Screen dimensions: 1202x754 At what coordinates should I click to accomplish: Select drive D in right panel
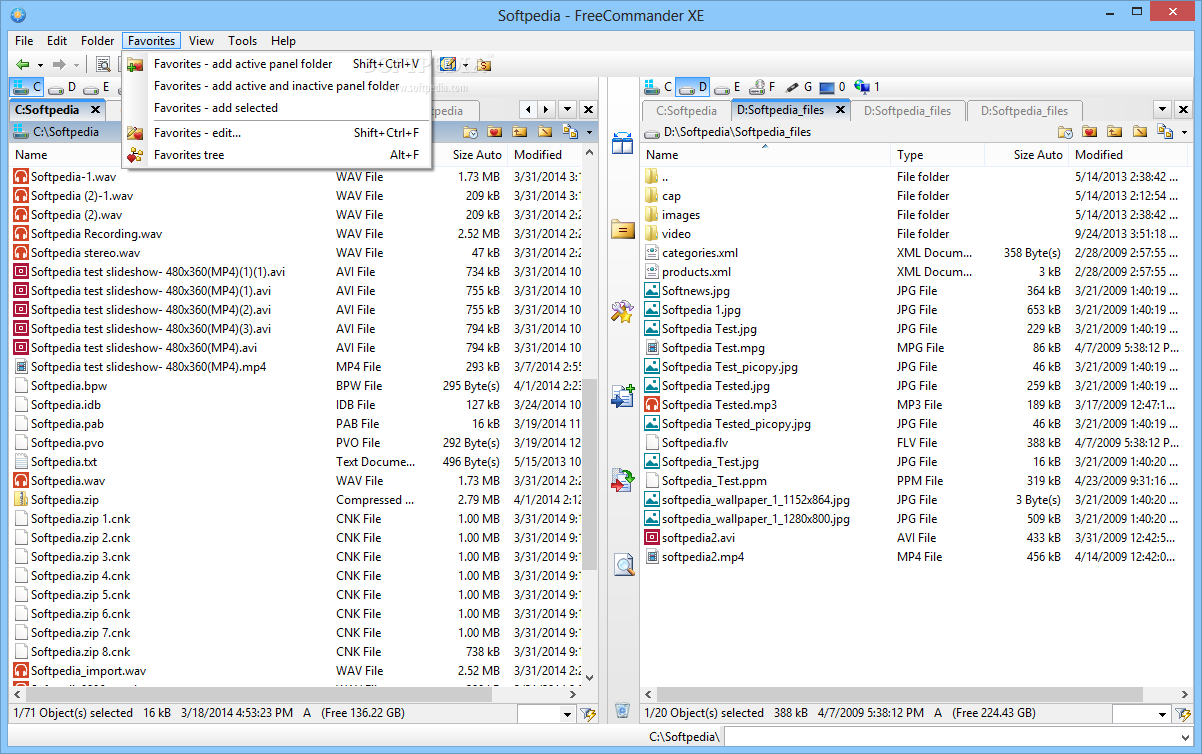click(692, 87)
